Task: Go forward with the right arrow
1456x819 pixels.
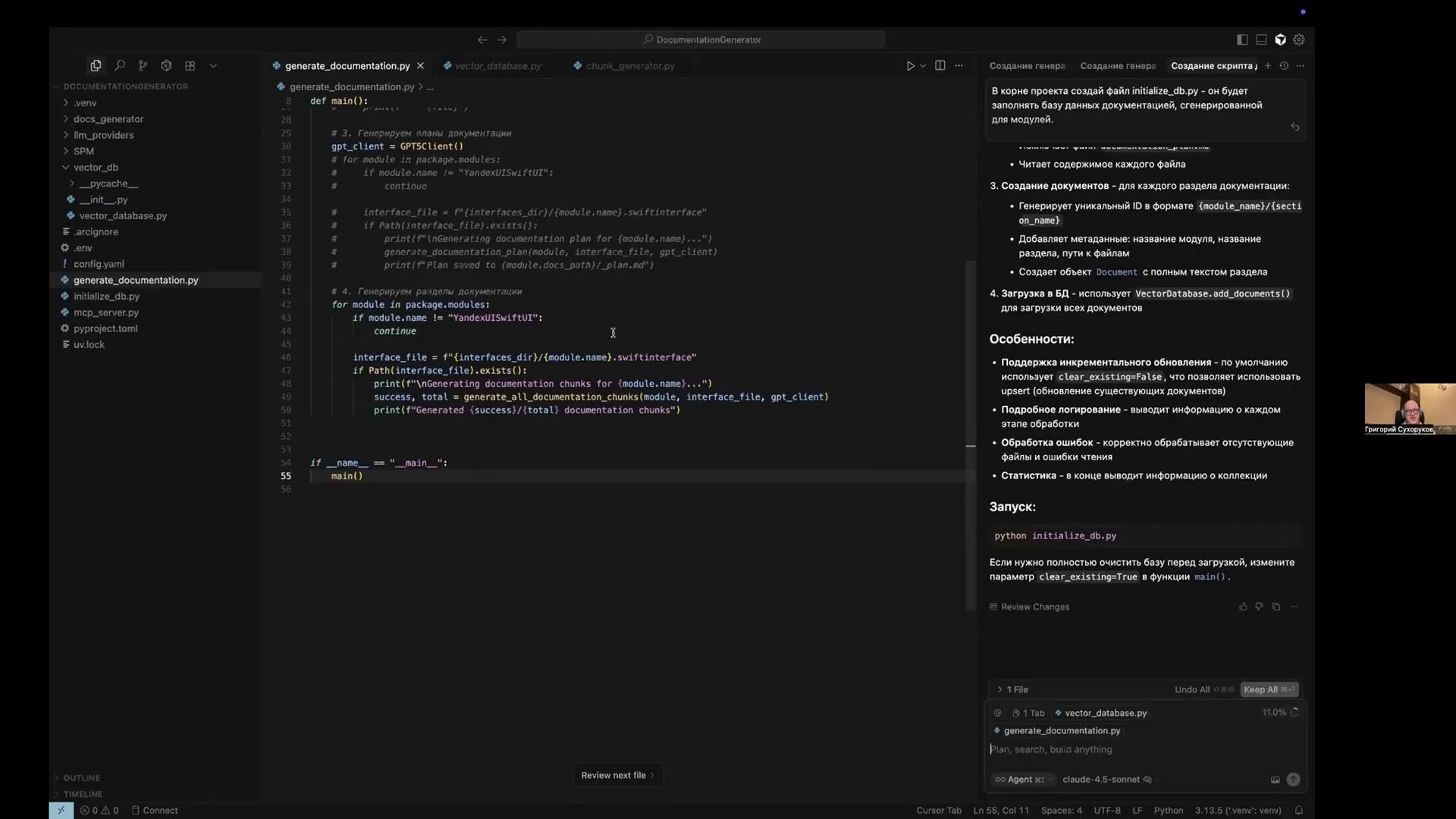Action: click(x=502, y=39)
